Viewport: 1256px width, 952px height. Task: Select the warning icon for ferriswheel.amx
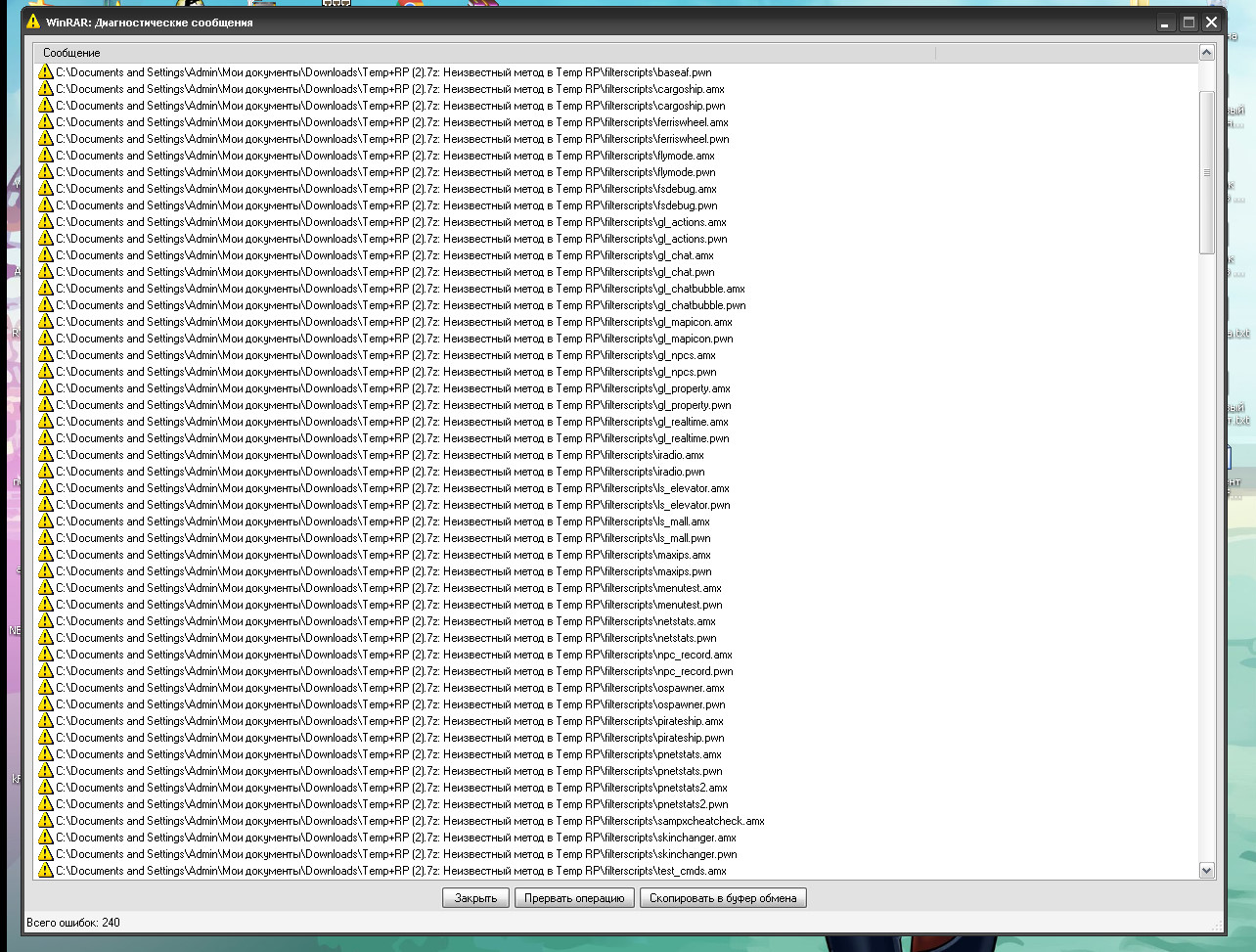(x=46, y=122)
